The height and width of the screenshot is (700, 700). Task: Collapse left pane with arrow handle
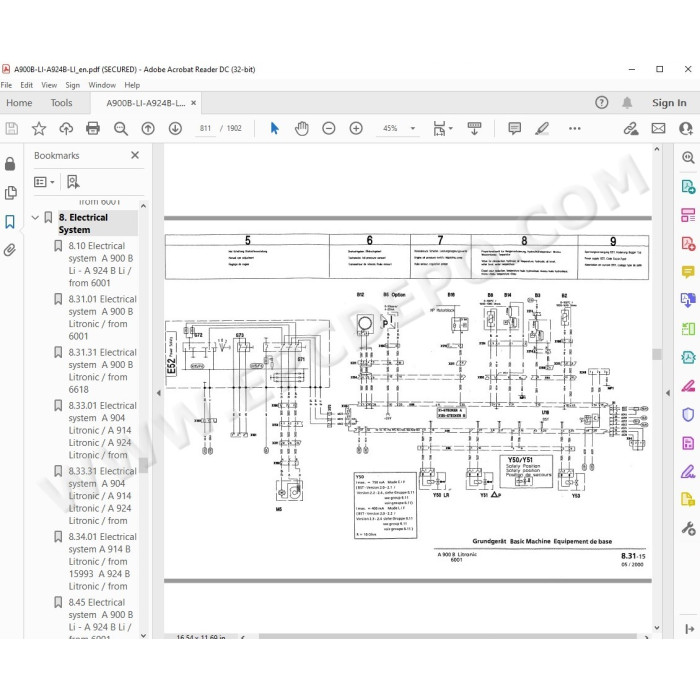158,393
